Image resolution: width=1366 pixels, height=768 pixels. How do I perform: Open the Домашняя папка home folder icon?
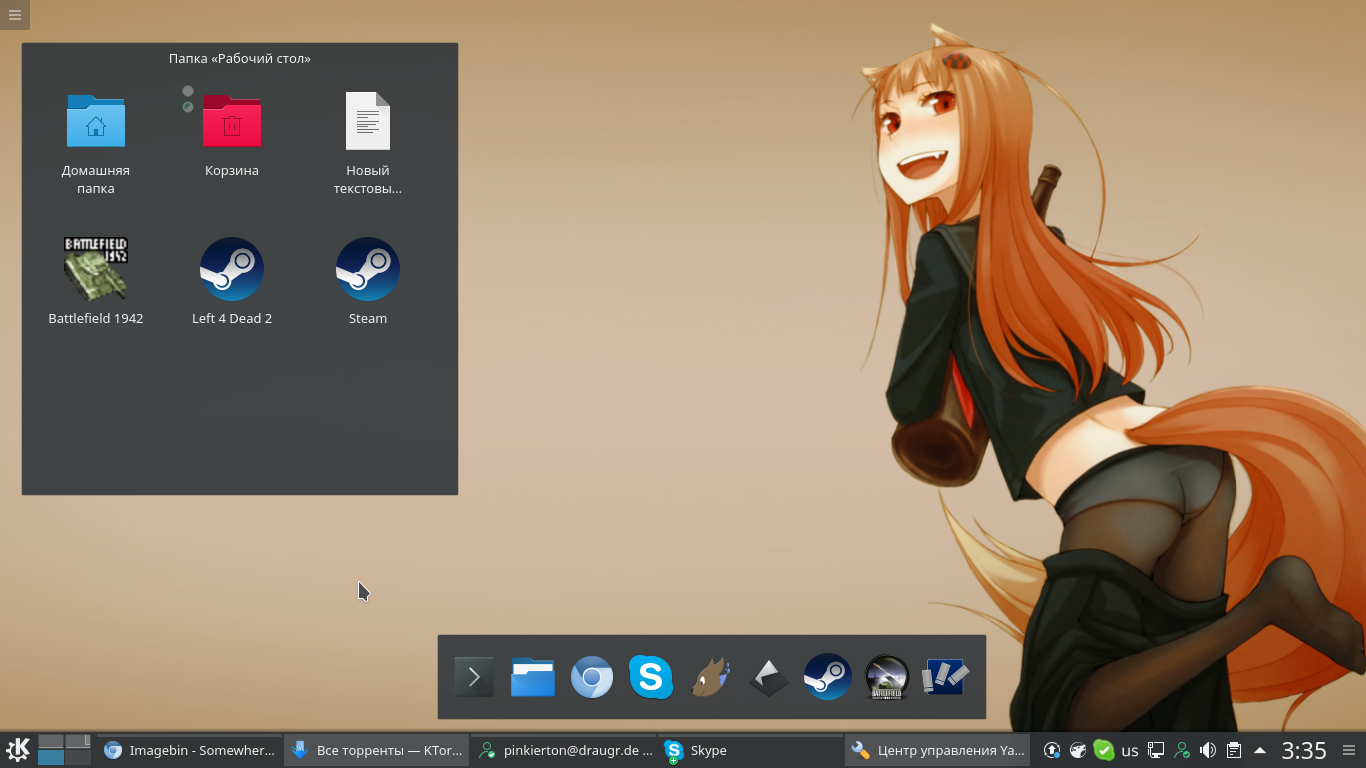click(96, 121)
